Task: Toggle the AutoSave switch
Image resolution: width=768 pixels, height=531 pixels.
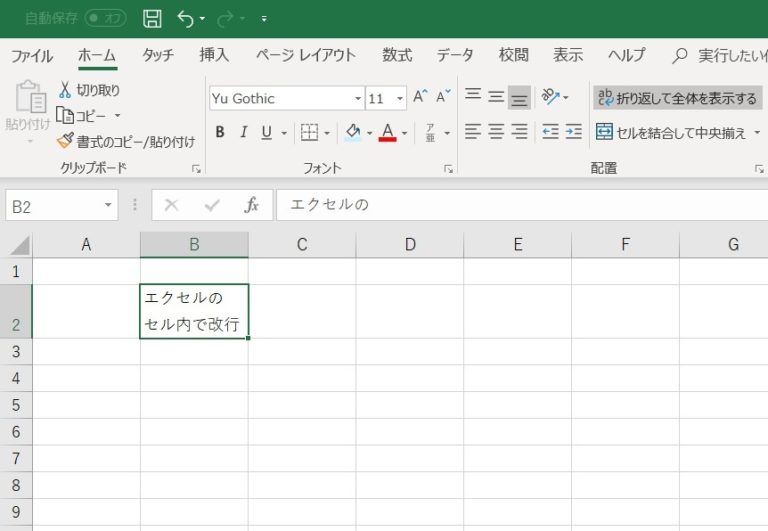Action: (105, 18)
